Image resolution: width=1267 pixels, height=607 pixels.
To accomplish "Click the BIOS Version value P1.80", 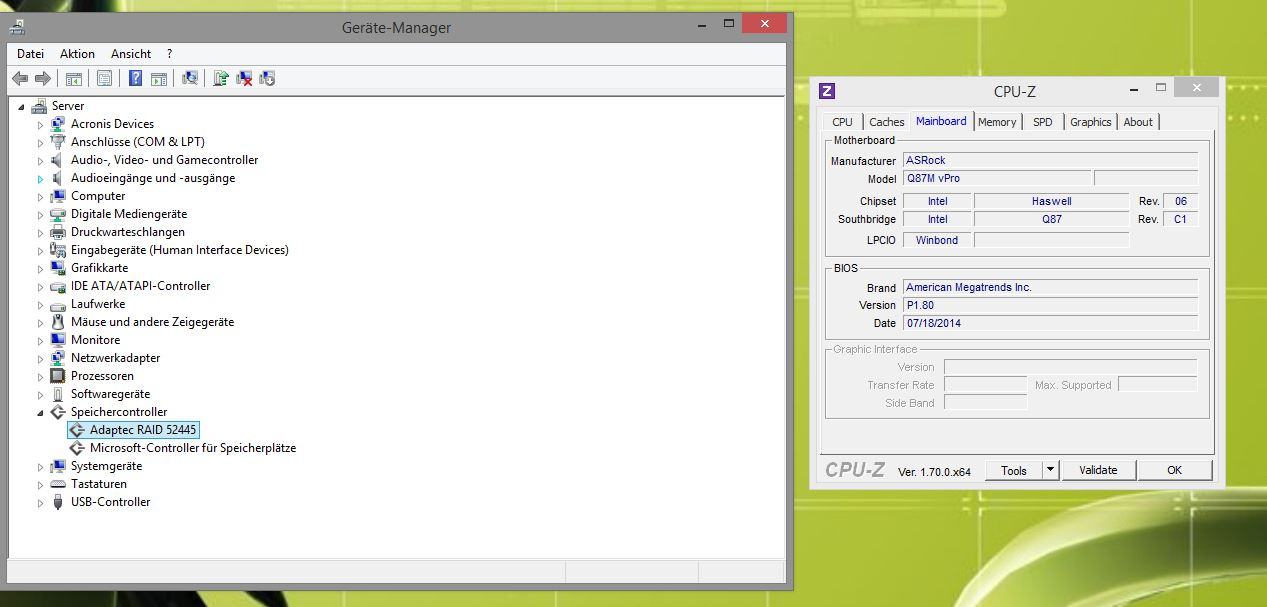I will pos(1050,305).
